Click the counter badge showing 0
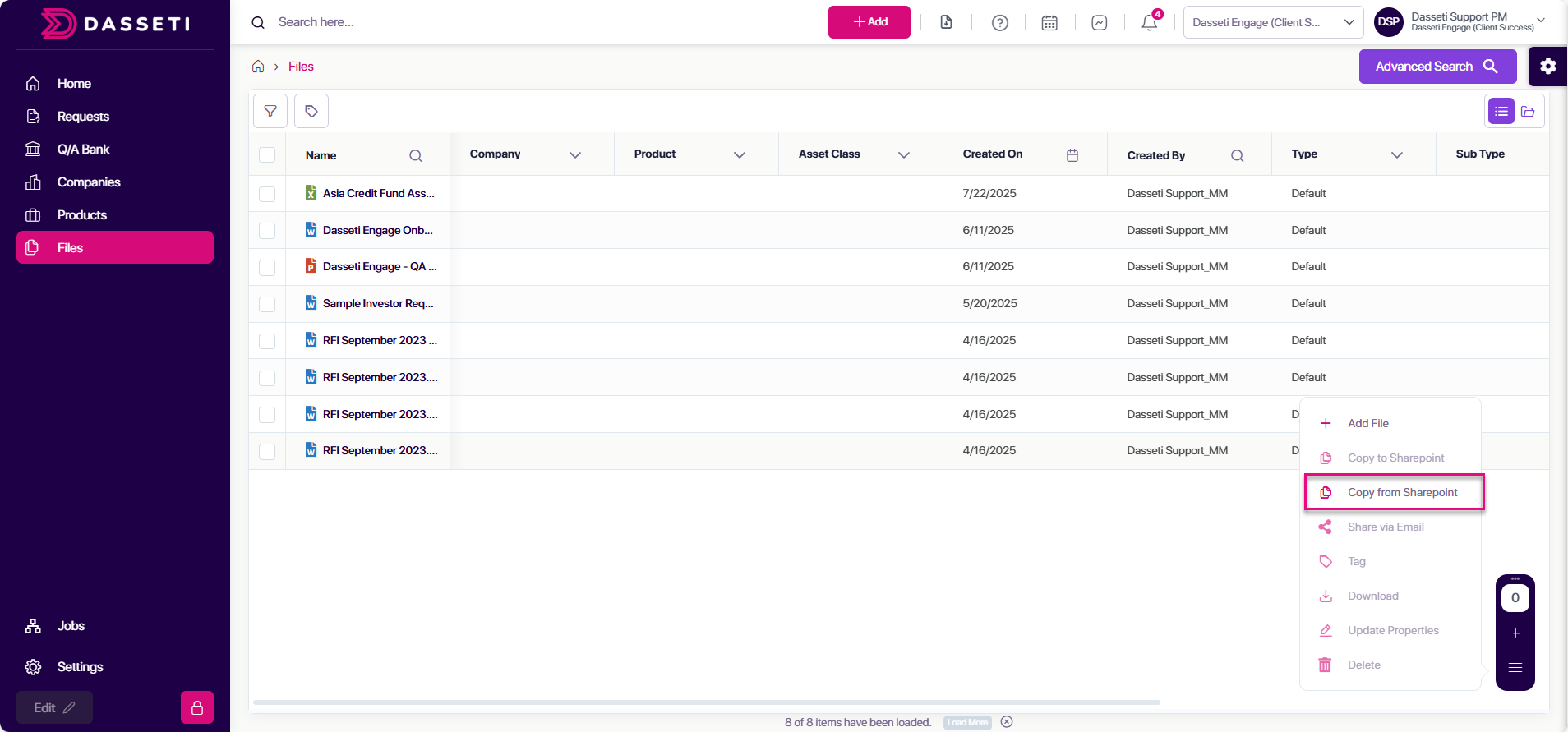 tap(1515, 598)
